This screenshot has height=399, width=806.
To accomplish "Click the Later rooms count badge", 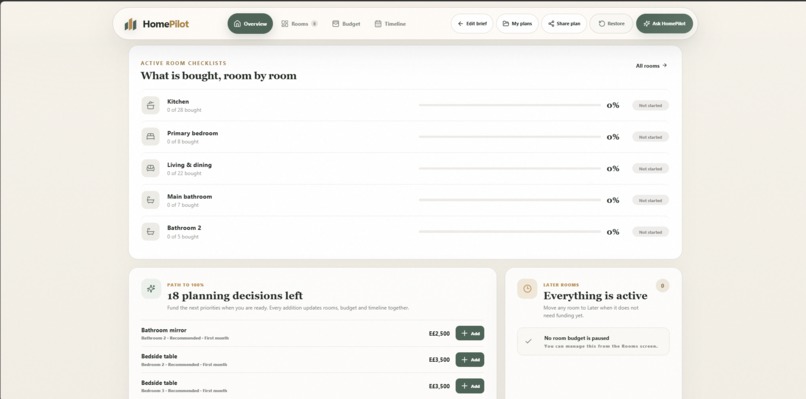I will (662, 285).
